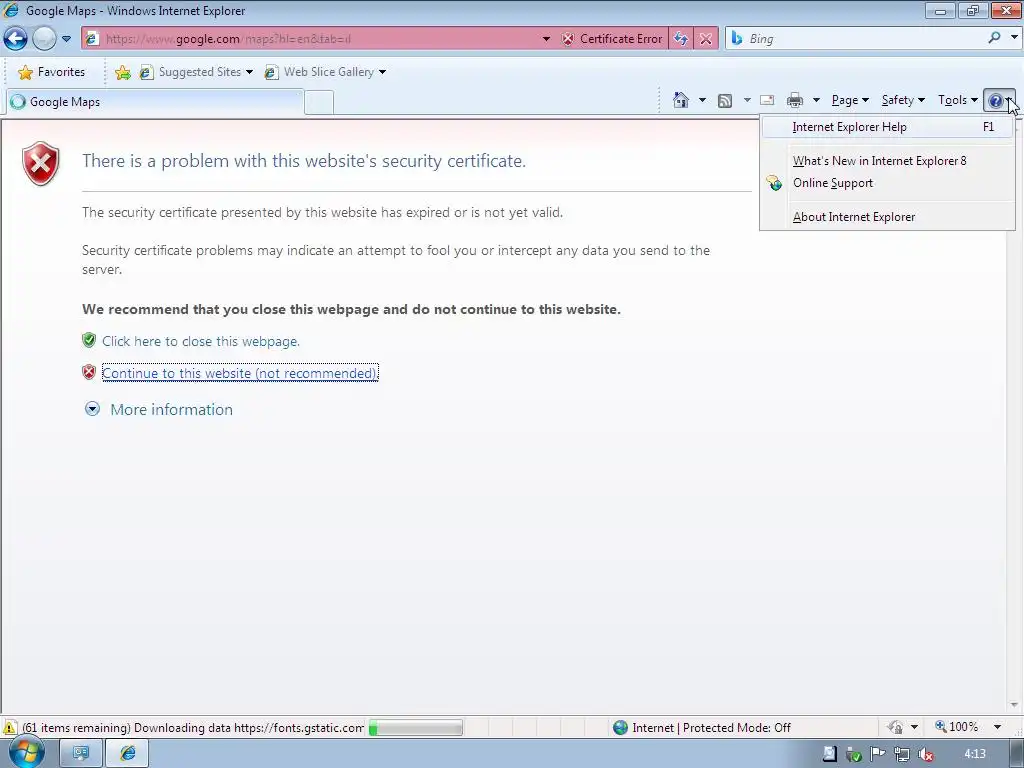Click the tray removable media disk icon
The image size is (1024, 768).
pyautogui.click(x=829, y=754)
